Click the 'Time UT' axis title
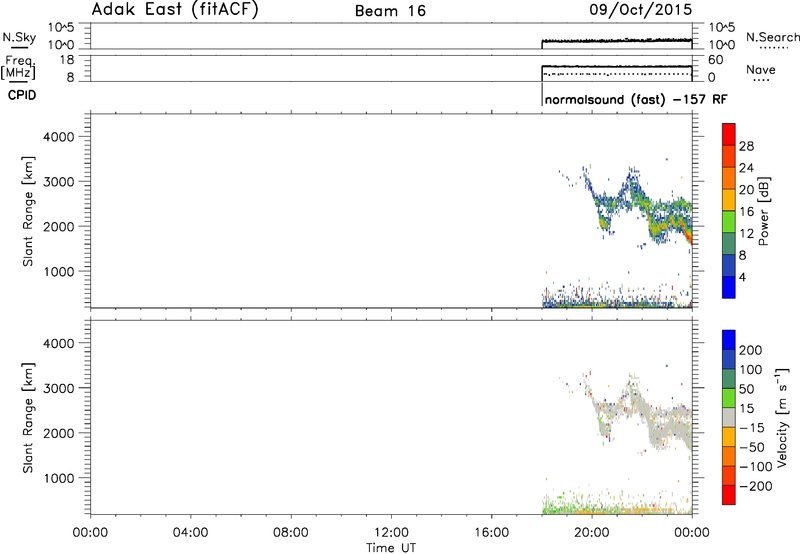The image size is (800, 554). click(391, 548)
